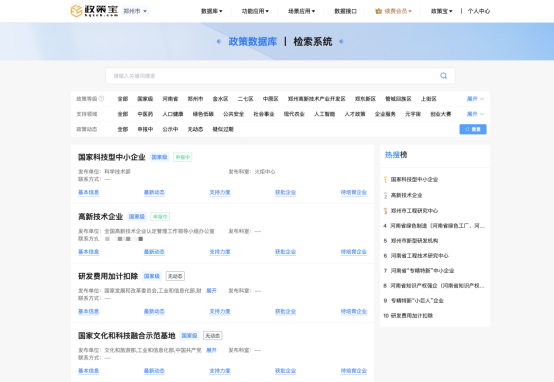Open 郑州市工程研究中心 in 热搜榜
The width and height of the screenshot is (554, 382).
414,211
